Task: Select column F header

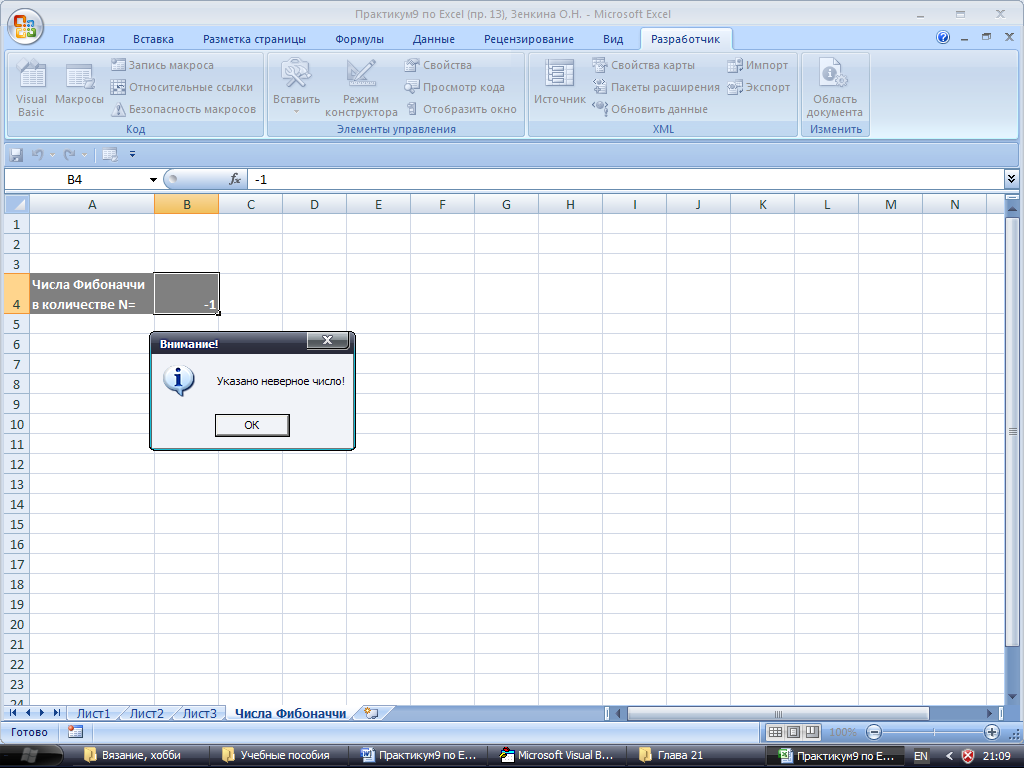Action: (442, 204)
